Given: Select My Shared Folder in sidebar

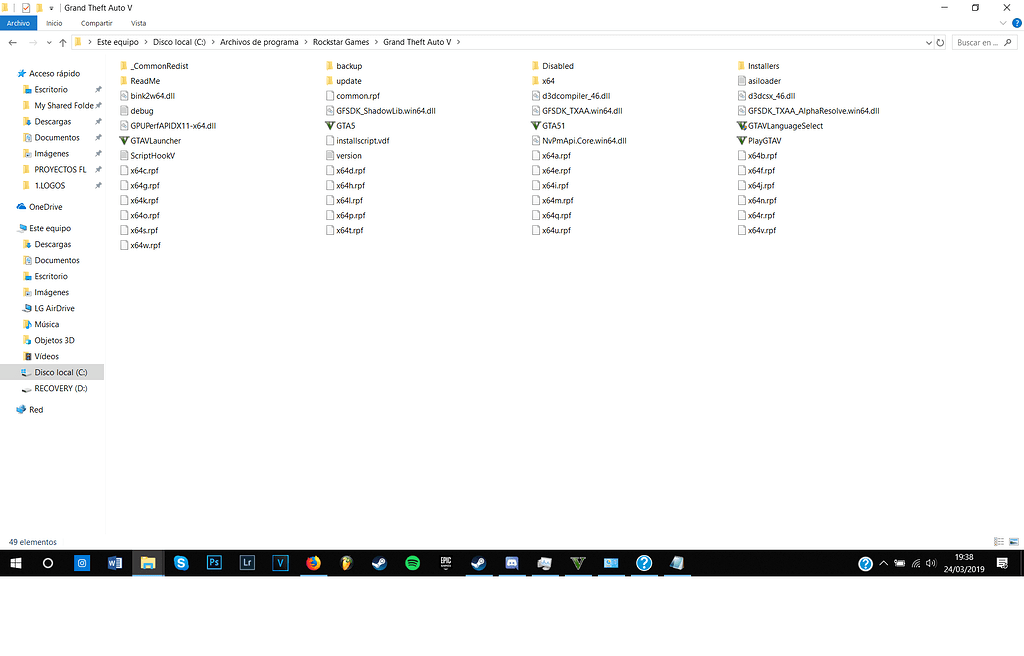Looking at the screenshot, I should (63, 105).
